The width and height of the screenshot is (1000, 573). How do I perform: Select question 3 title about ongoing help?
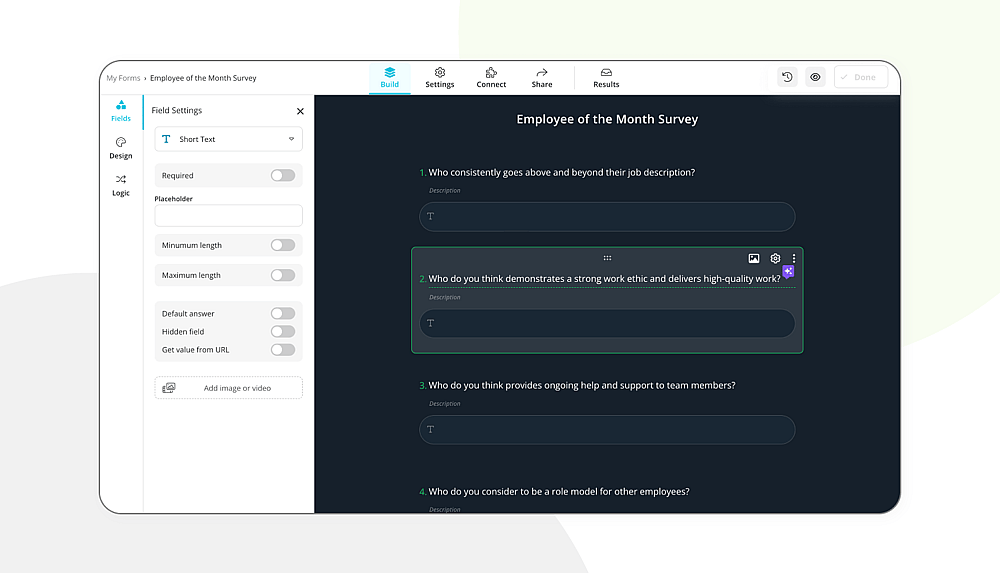pyautogui.click(x=582, y=385)
